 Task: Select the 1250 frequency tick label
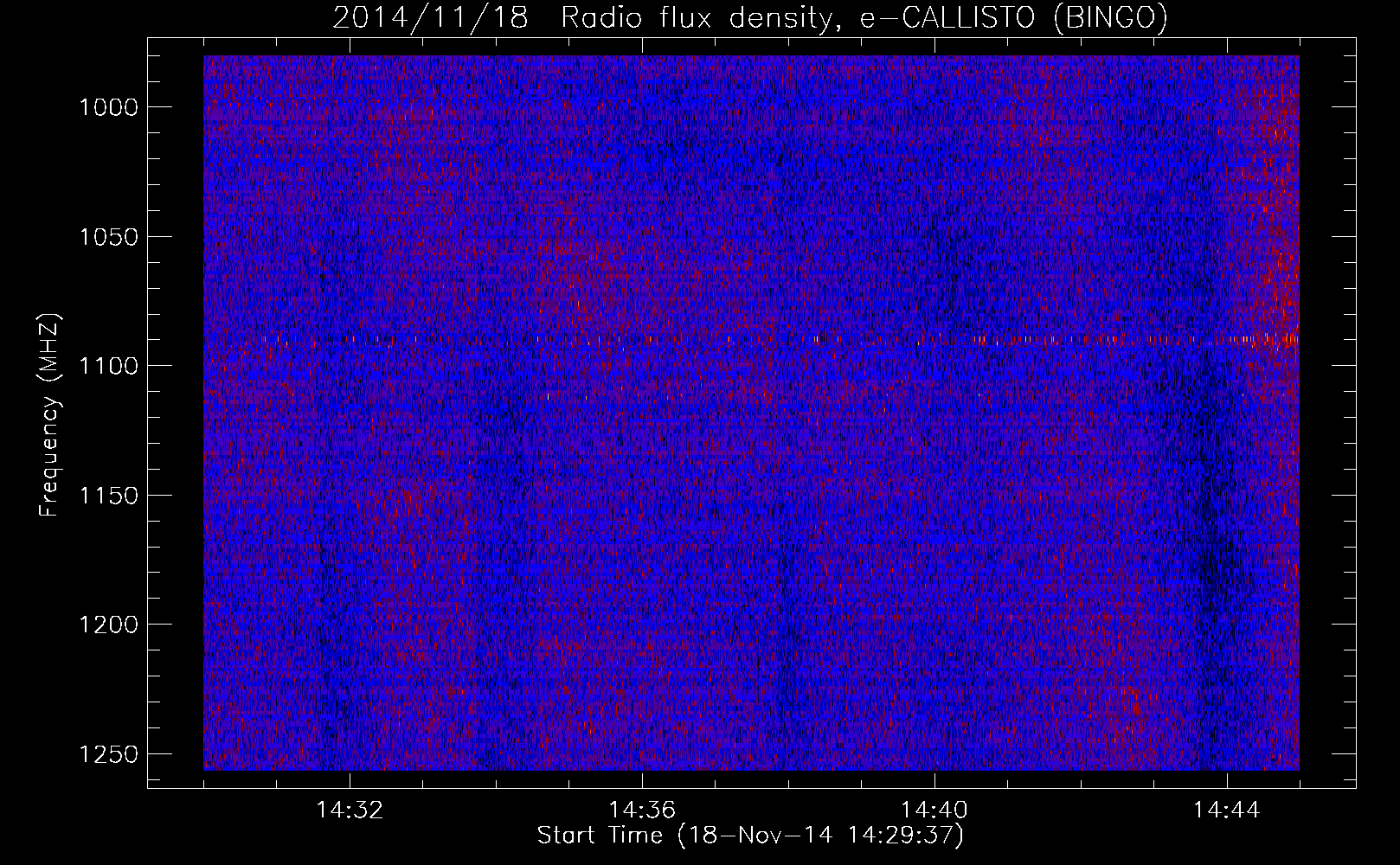pos(108,754)
